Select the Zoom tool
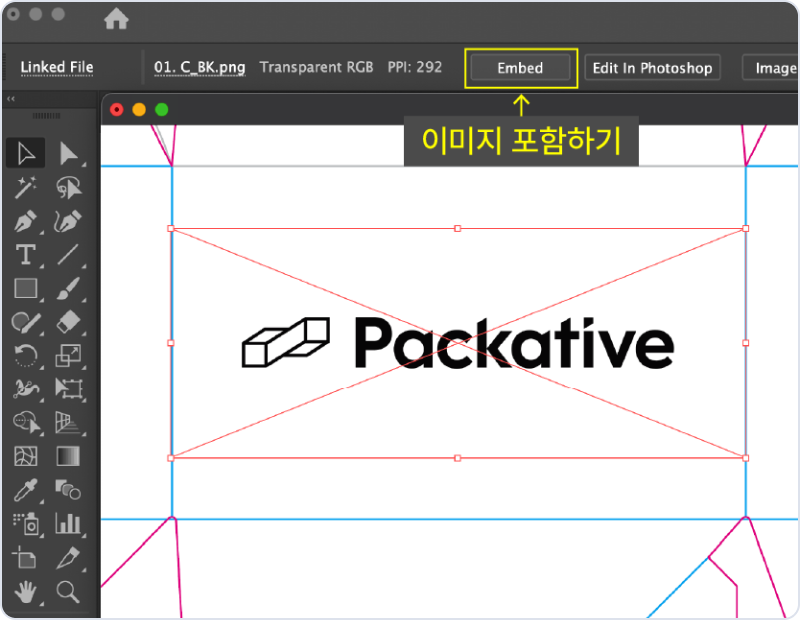The height and width of the screenshot is (620, 800). [68, 592]
